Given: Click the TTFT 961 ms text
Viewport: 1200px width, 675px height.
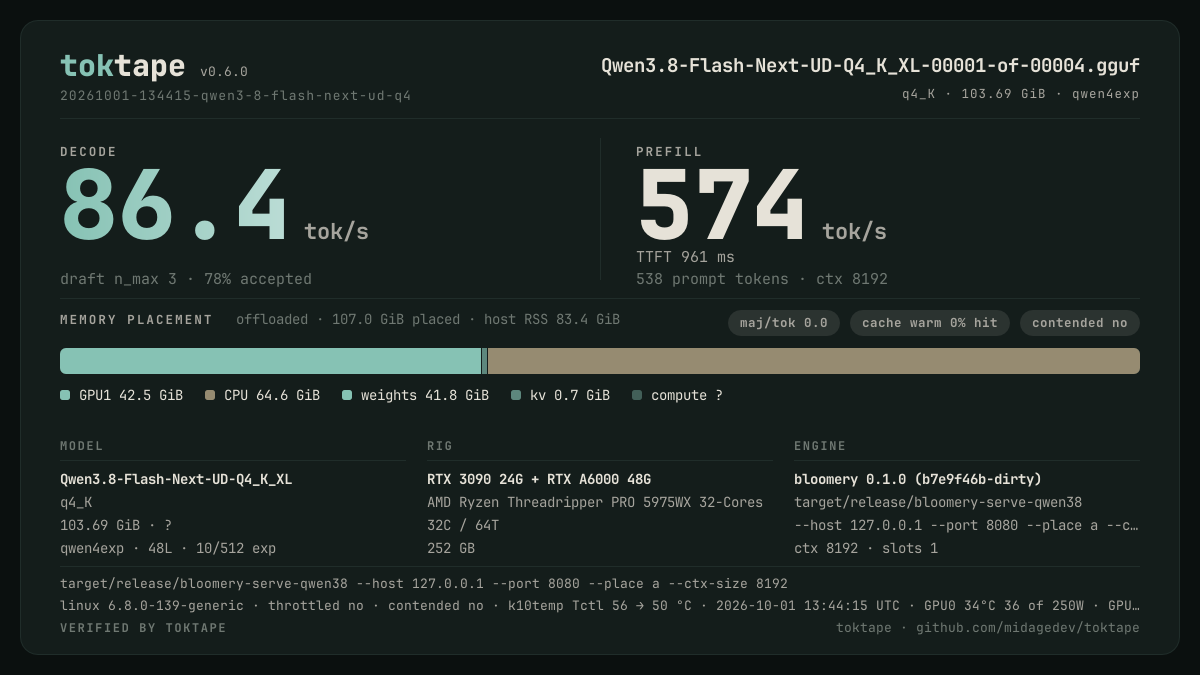Looking at the screenshot, I should 685,257.
